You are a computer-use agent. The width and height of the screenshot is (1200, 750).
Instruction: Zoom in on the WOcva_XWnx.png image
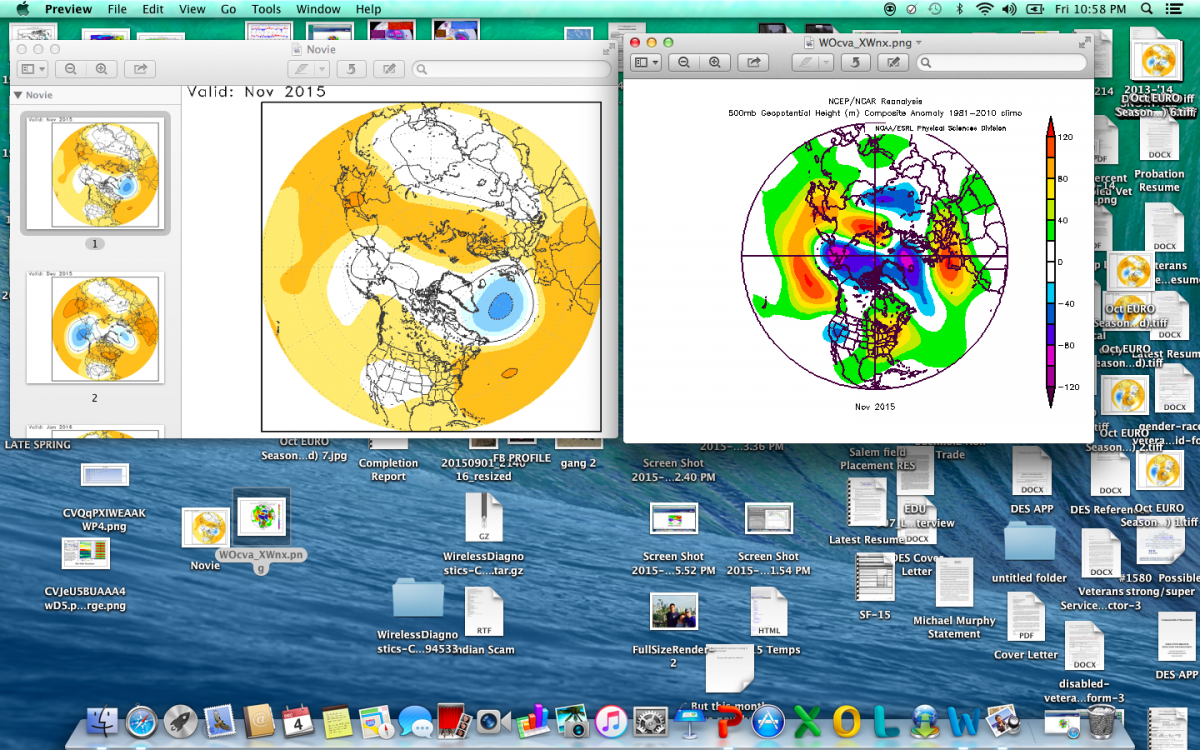click(714, 62)
